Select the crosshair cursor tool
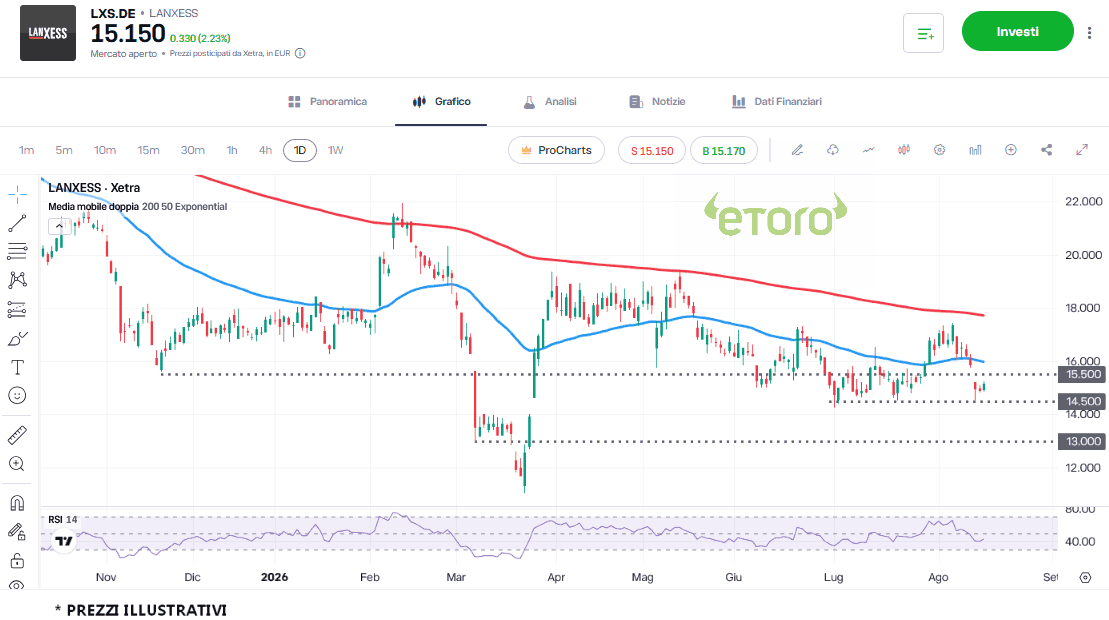This screenshot has height=620, width=1109. coord(17,194)
